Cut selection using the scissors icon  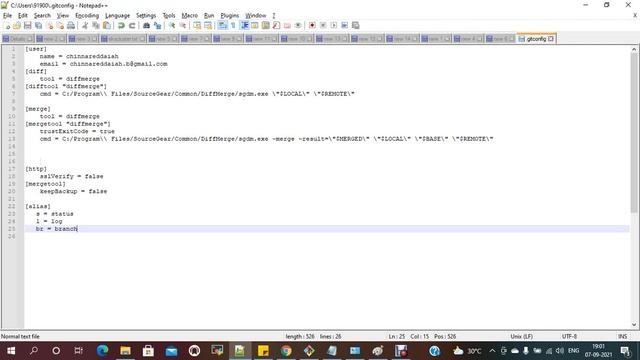pos(85,25)
